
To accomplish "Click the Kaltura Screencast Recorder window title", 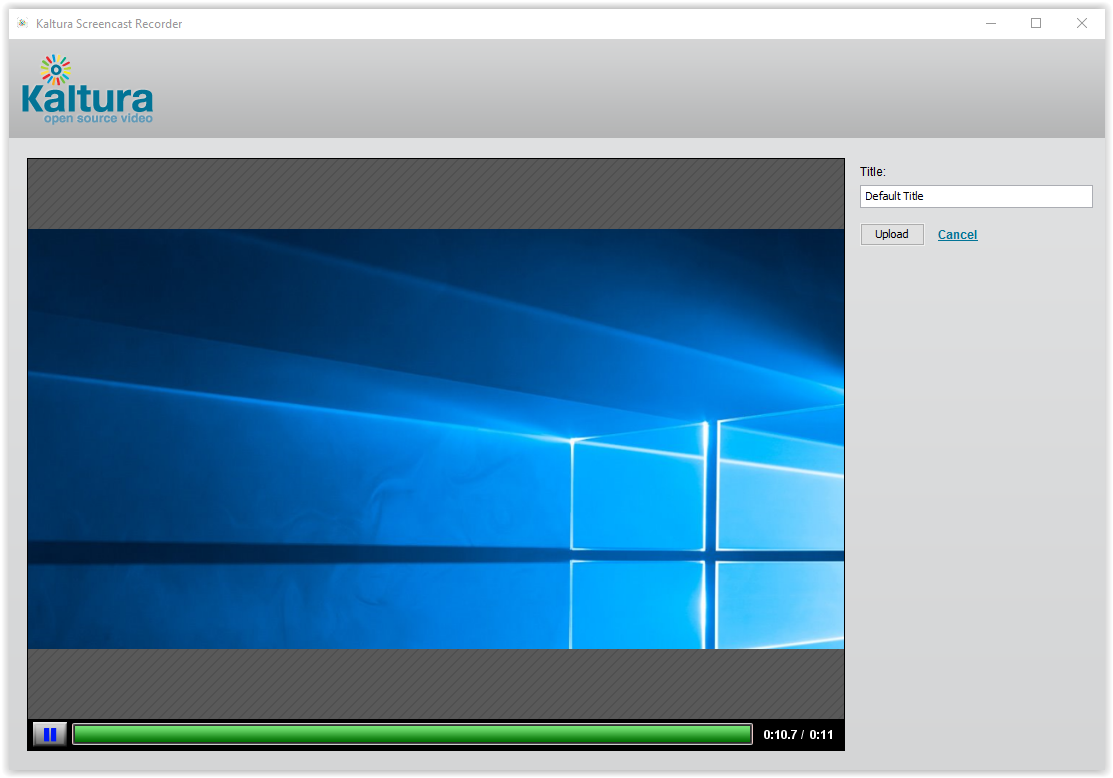I will point(109,24).
